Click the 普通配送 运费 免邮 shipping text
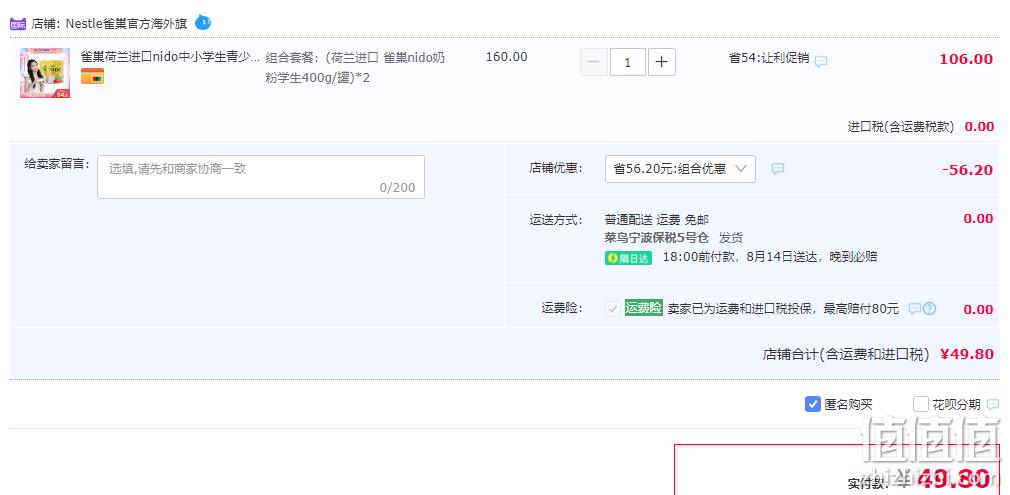This screenshot has height=495, width=1010. pyautogui.click(x=656, y=220)
